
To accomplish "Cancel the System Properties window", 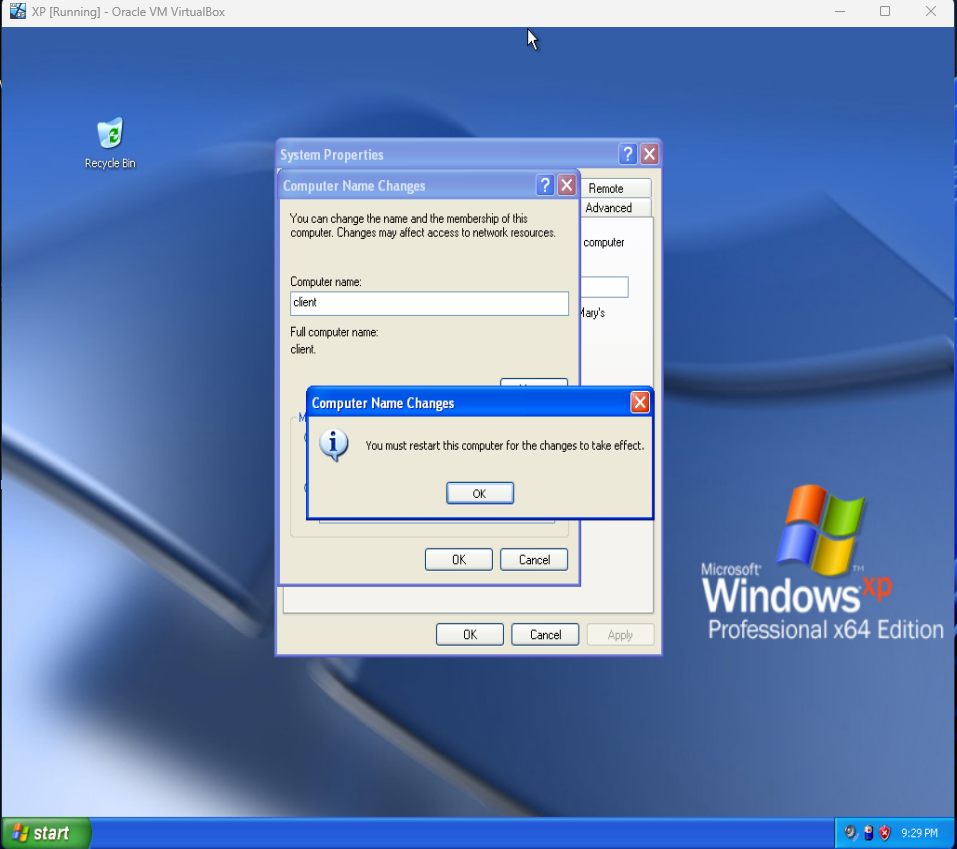I will (x=545, y=635).
